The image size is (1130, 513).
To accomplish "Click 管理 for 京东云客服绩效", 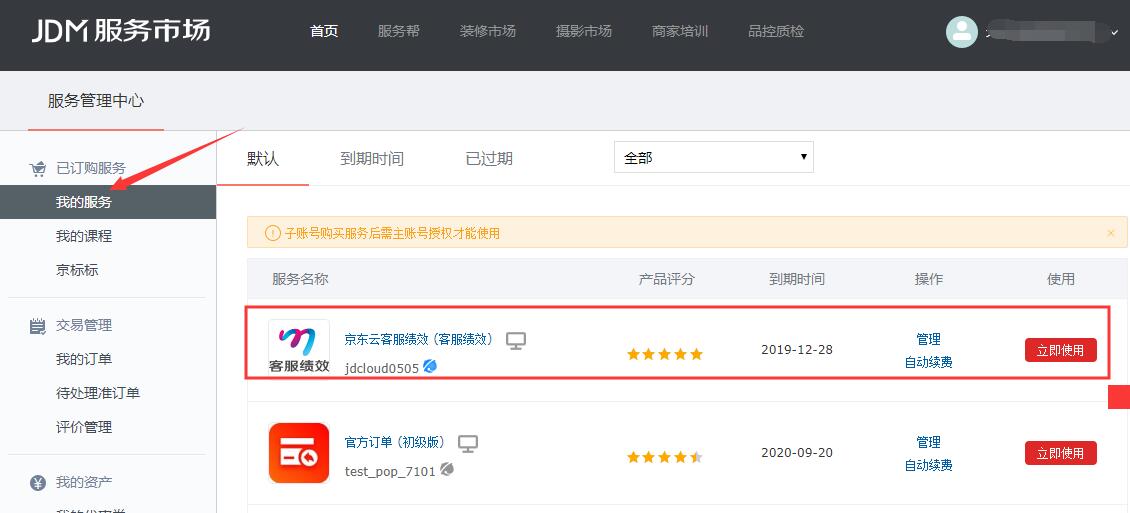I will (928, 339).
